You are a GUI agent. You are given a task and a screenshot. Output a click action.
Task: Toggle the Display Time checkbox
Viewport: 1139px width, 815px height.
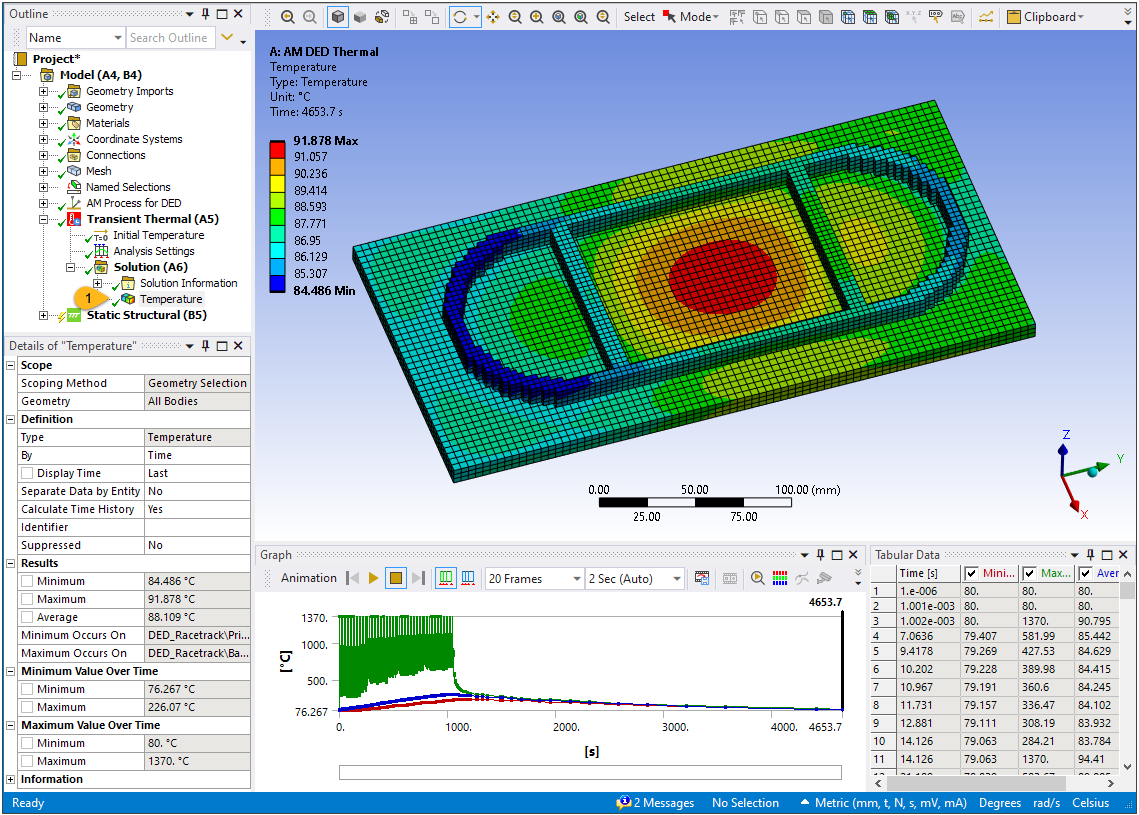[27, 473]
